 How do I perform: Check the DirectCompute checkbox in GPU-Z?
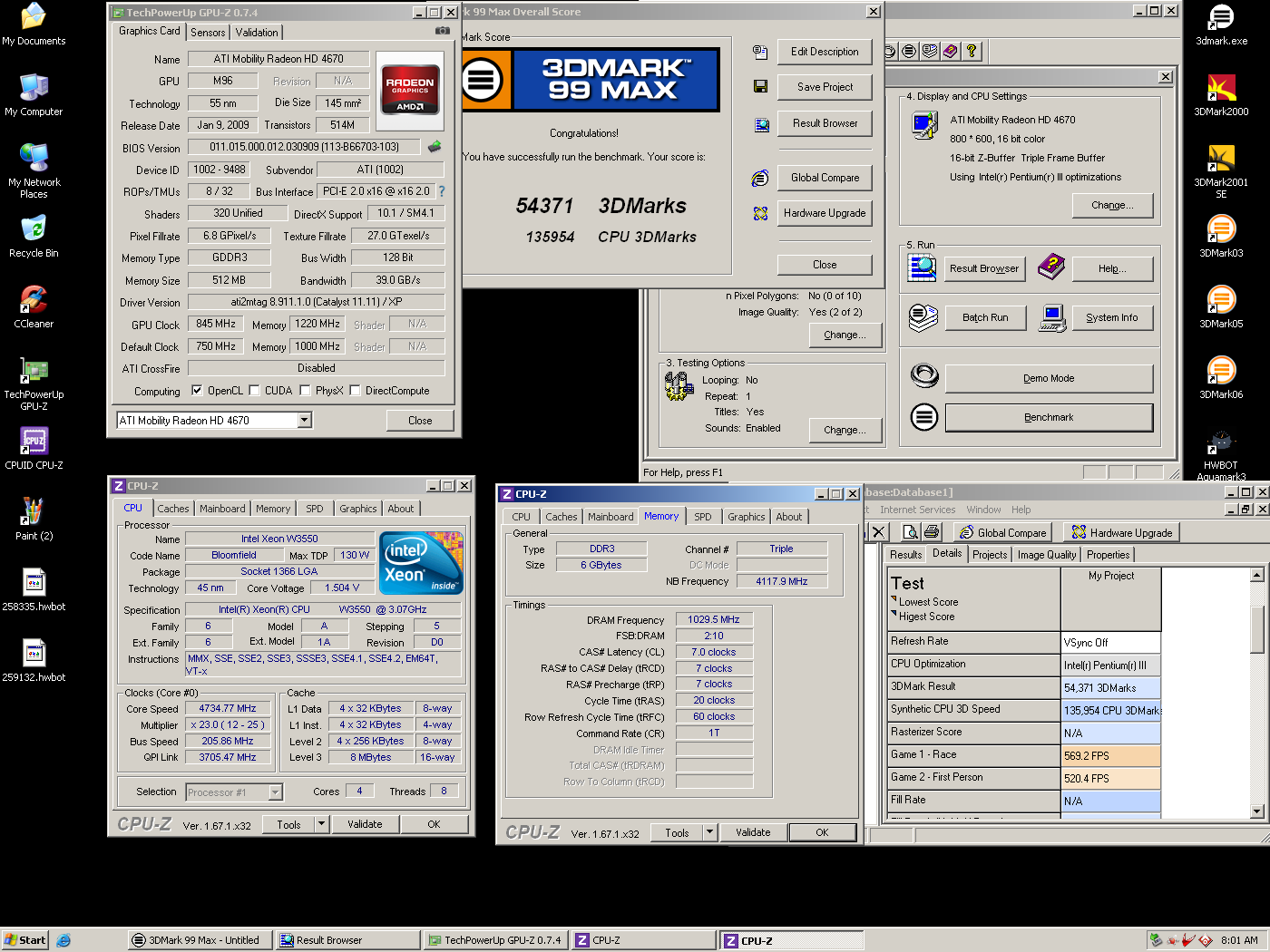[x=356, y=391]
